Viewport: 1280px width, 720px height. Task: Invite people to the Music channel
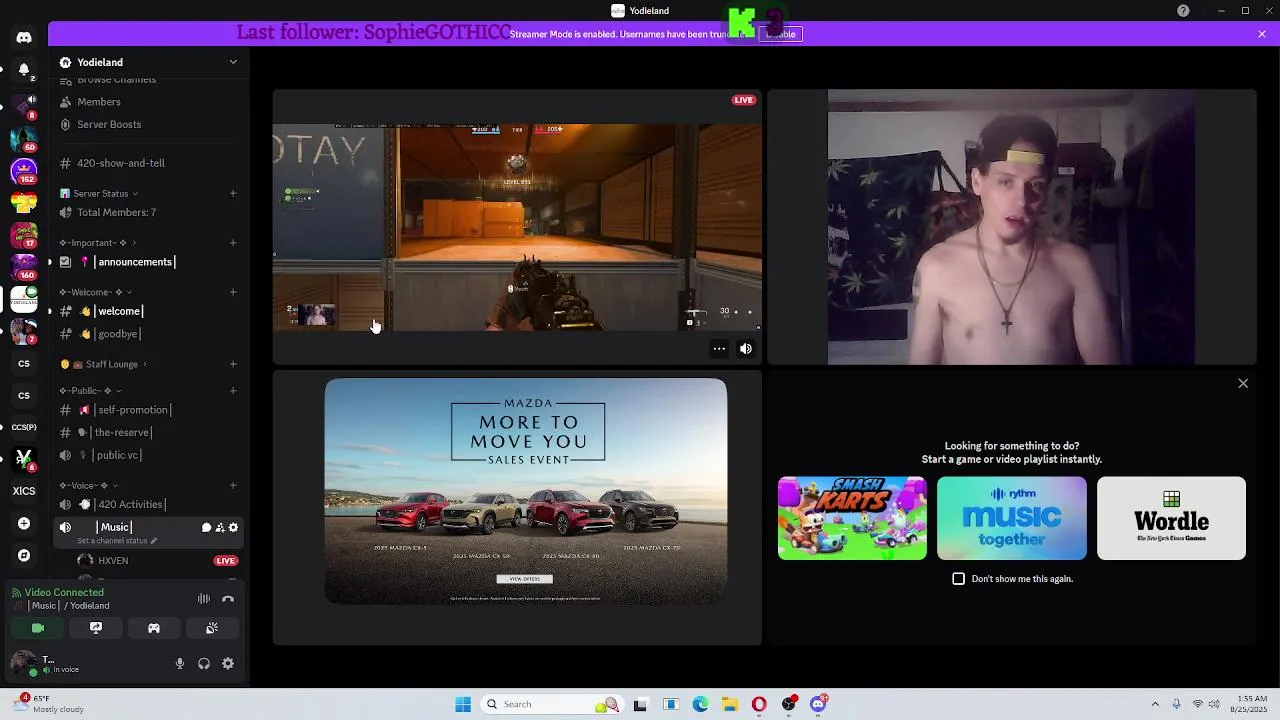pyautogui.click(x=220, y=527)
